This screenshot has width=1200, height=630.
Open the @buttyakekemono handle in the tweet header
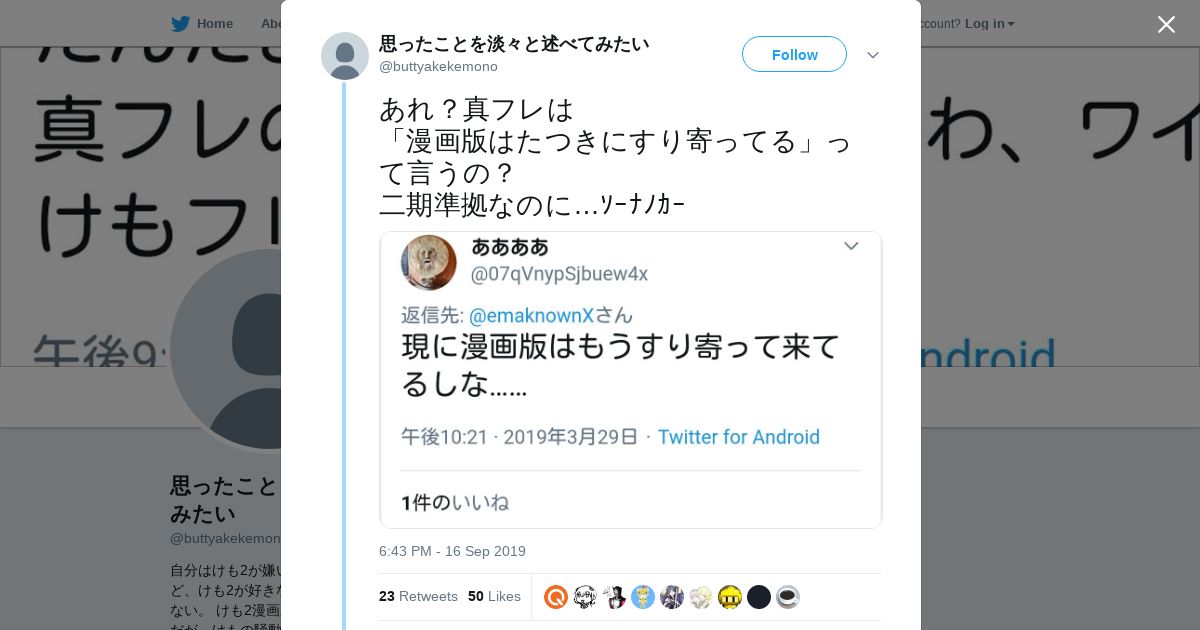pos(438,67)
